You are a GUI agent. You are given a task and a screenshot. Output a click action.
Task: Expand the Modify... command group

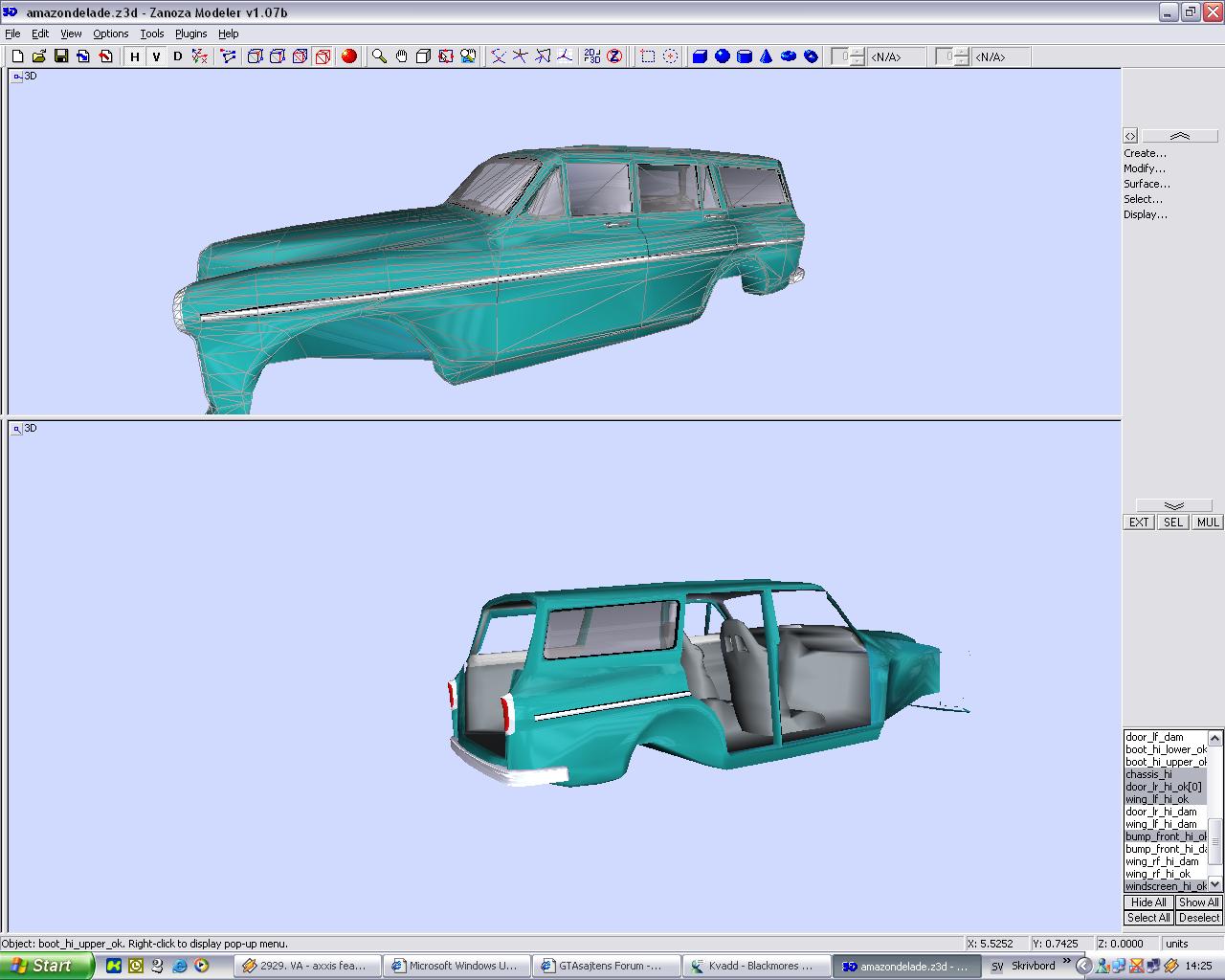coord(1145,168)
